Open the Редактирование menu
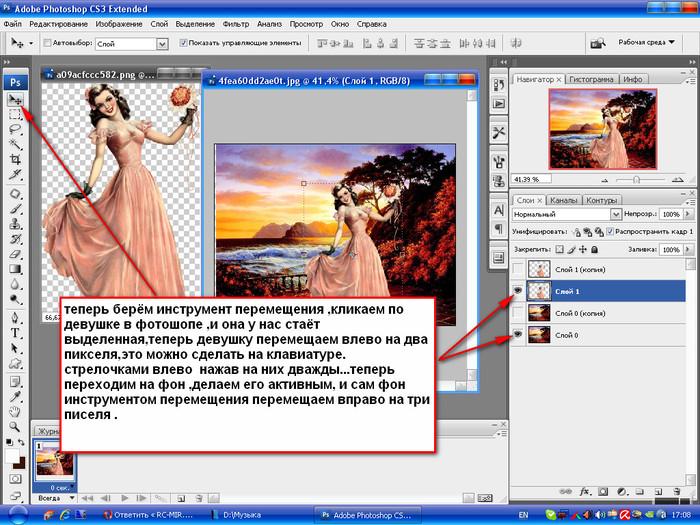This screenshot has height=525, width=700. coord(58,24)
